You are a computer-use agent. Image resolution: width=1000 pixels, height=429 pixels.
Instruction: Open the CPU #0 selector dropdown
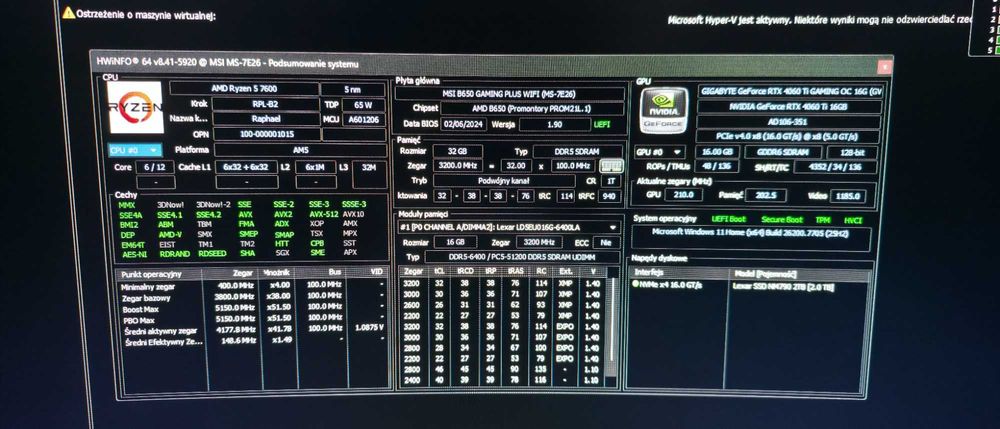pyautogui.click(x=134, y=150)
